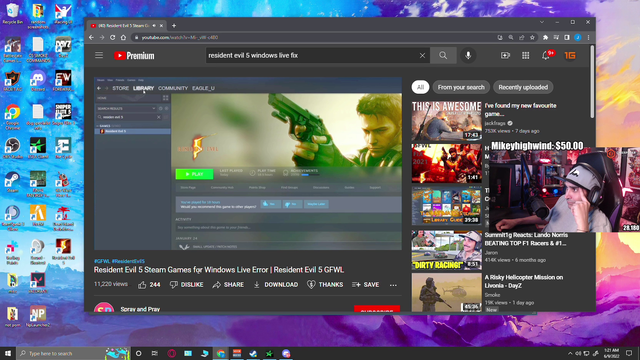Open Chrome home page button

point(123,38)
